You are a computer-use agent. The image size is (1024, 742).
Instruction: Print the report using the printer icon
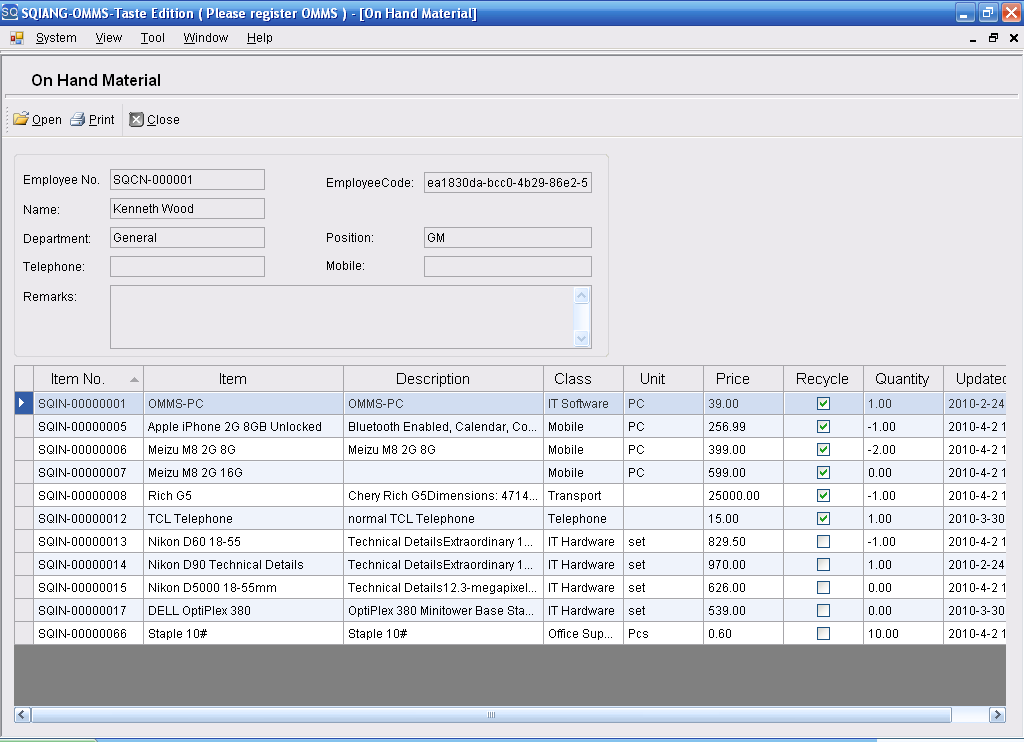coord(78,119)
